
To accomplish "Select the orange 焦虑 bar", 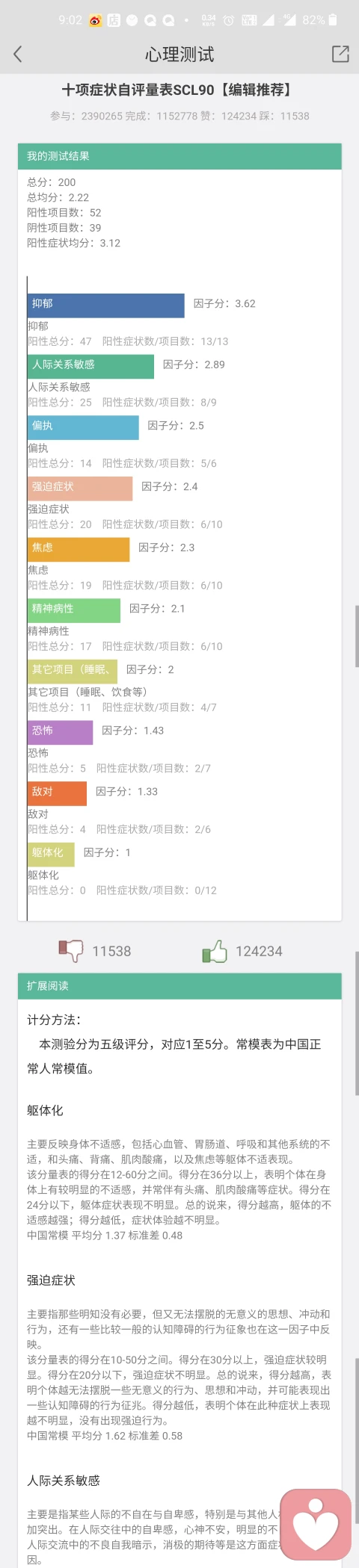I will pos(79,549).
